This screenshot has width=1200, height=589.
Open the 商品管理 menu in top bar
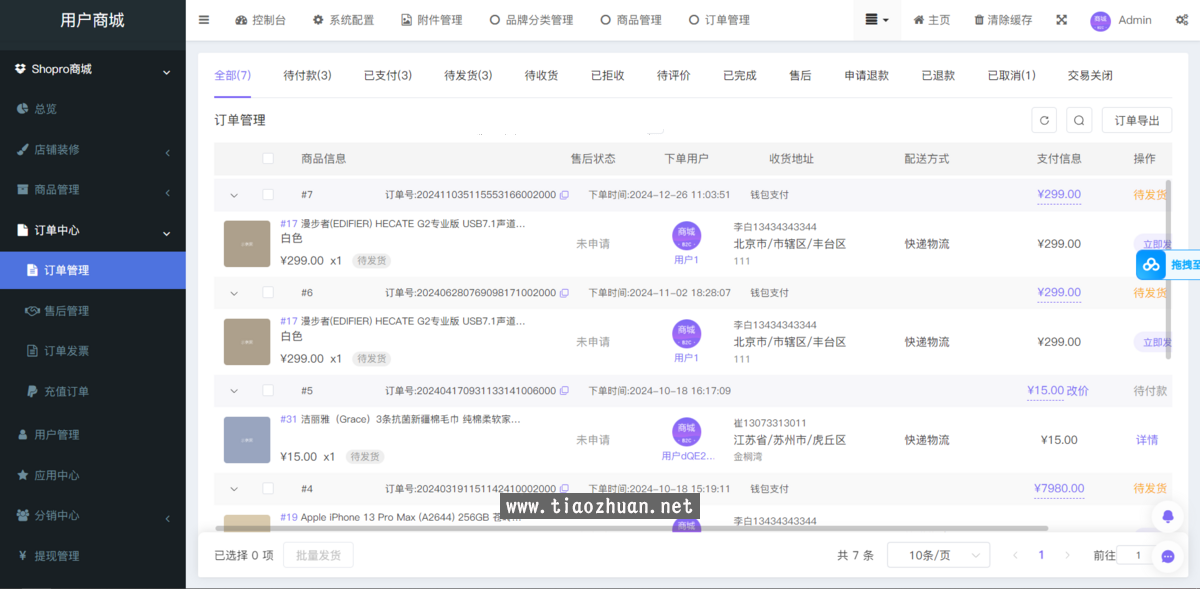click(x=631, y=19)
